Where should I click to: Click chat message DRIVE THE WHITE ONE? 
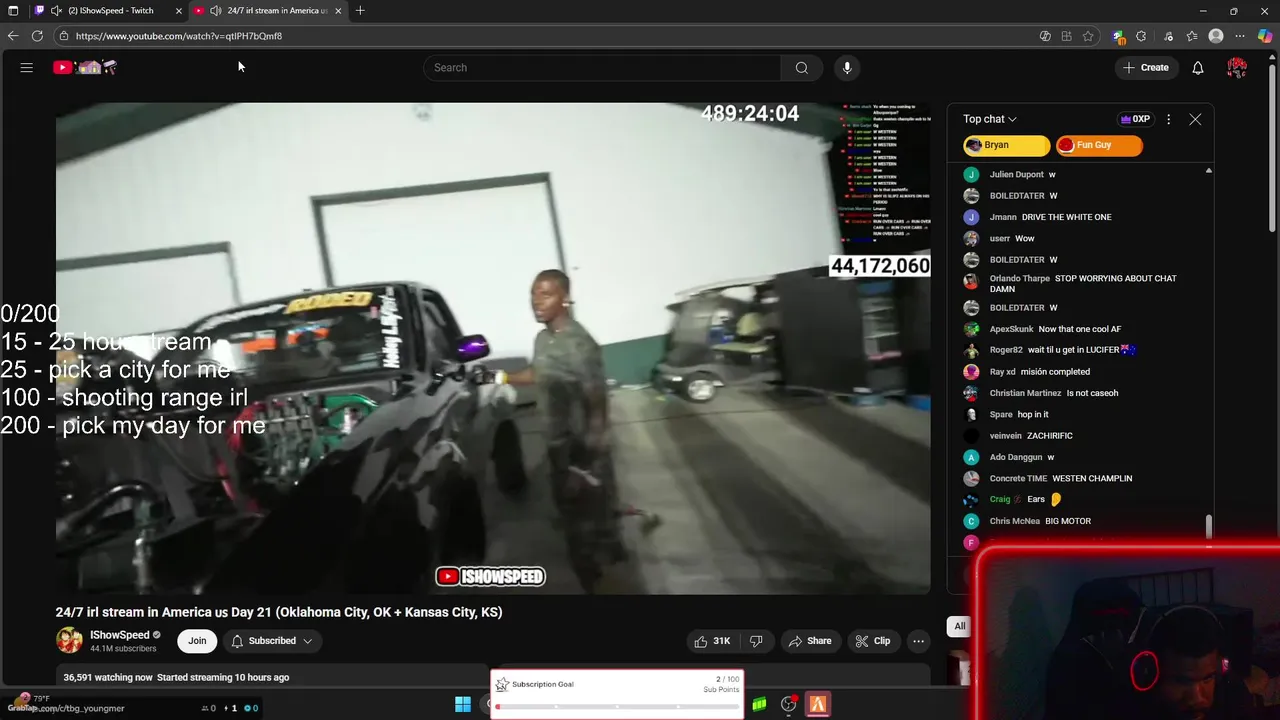tap(1067, 217)
